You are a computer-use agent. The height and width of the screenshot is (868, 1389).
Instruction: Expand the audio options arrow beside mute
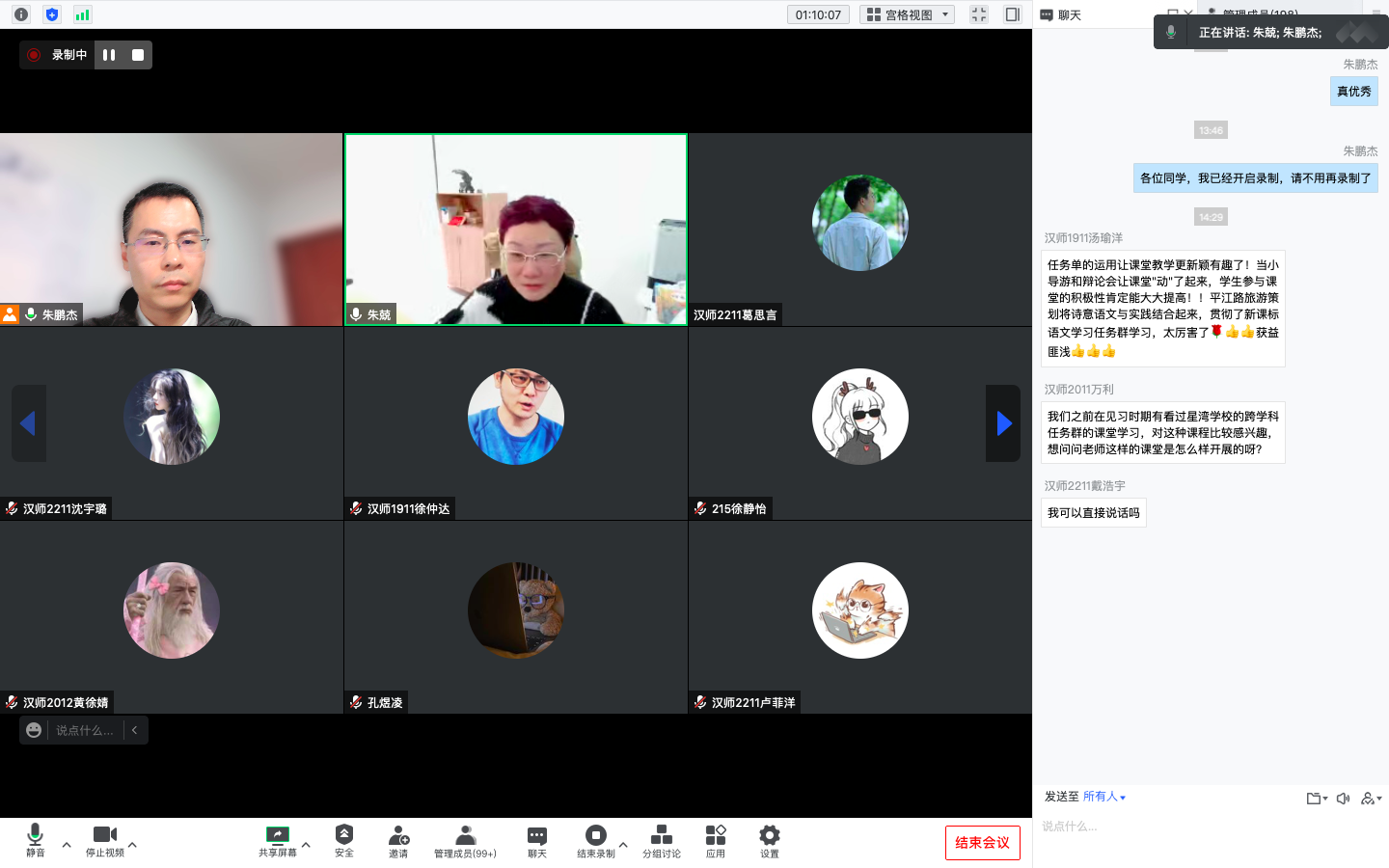click(x=67, y=845)
